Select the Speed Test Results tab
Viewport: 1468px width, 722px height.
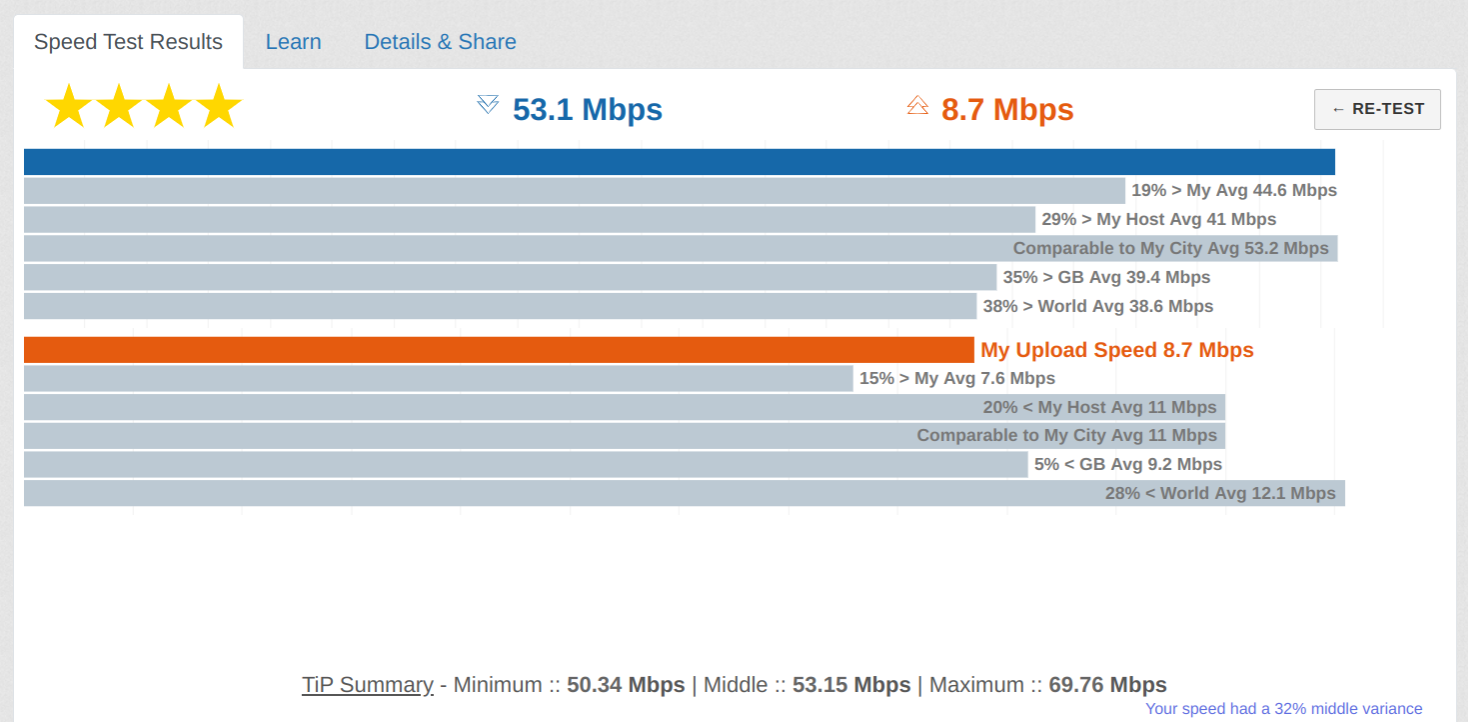[128, 42]
